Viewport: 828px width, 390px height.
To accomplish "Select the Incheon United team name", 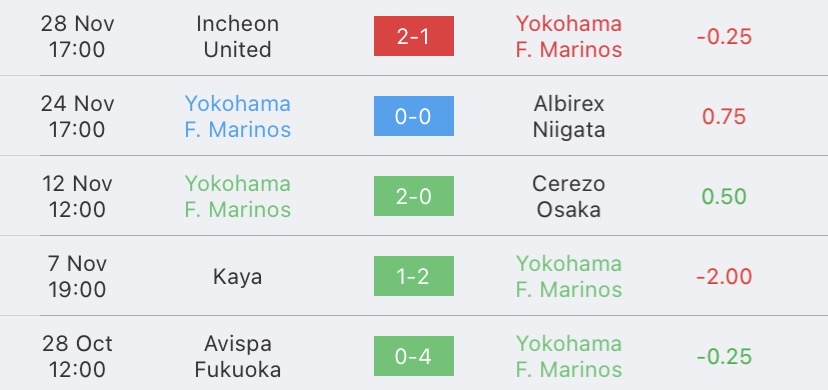I will pyautogui.click(x=238, y=36).
